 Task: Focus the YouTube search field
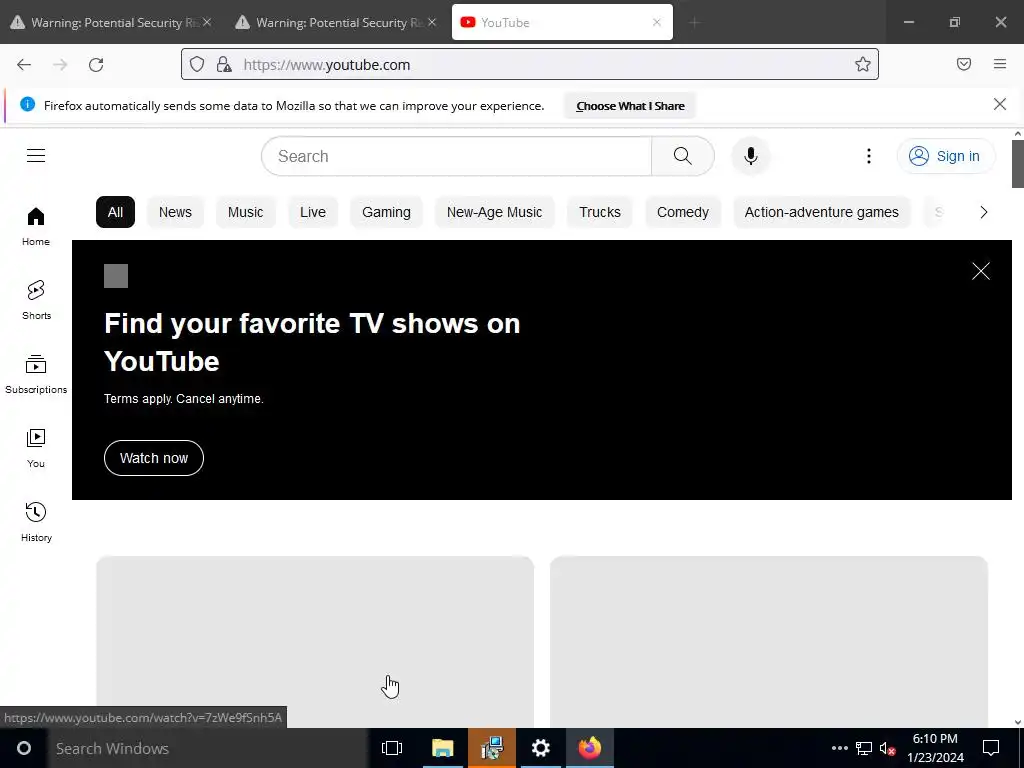pyautogui.click(x=456, y=156)
